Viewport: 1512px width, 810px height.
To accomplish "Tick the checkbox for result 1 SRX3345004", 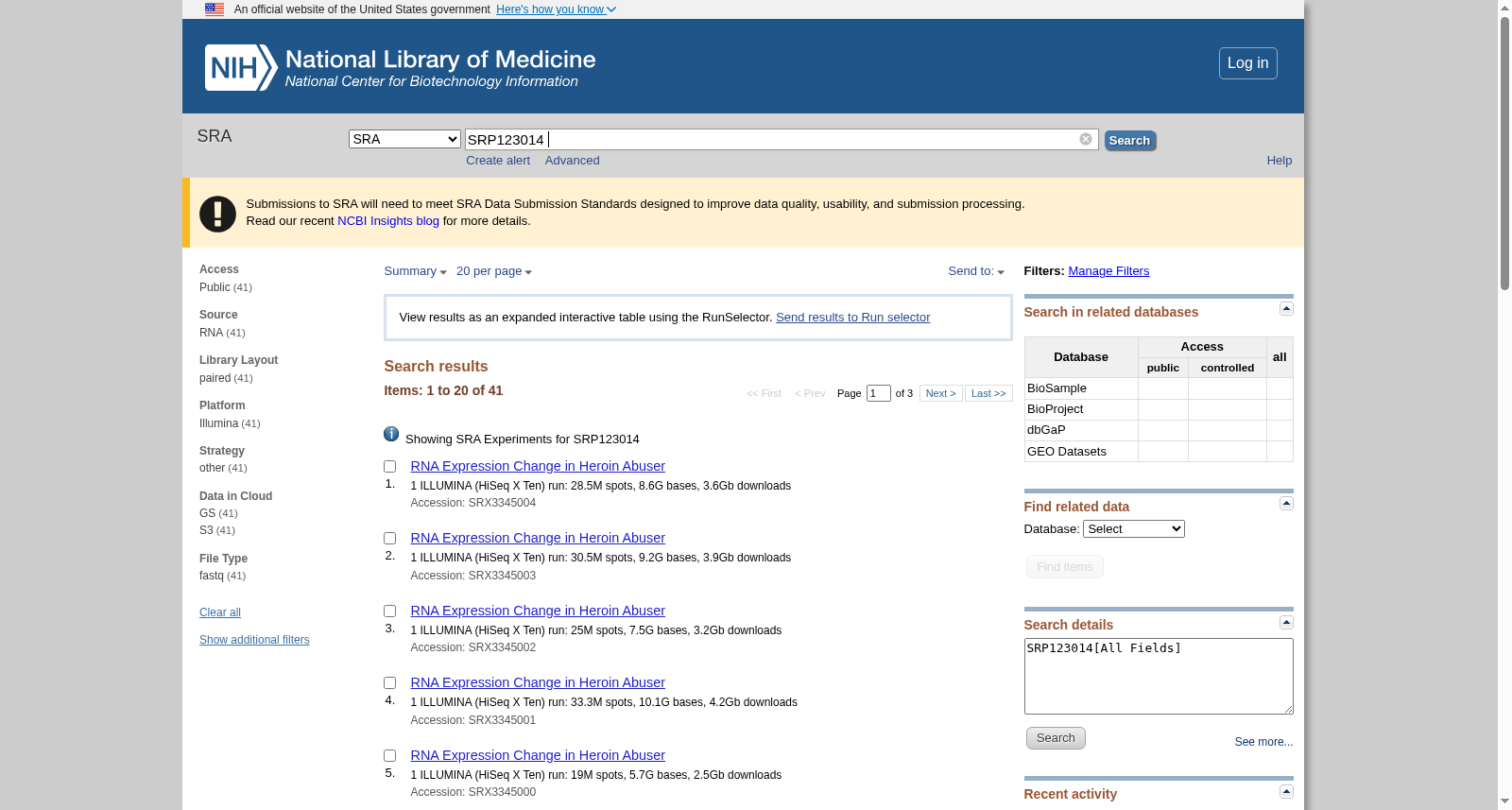I will pyautogui.click(x=389, y=466).
